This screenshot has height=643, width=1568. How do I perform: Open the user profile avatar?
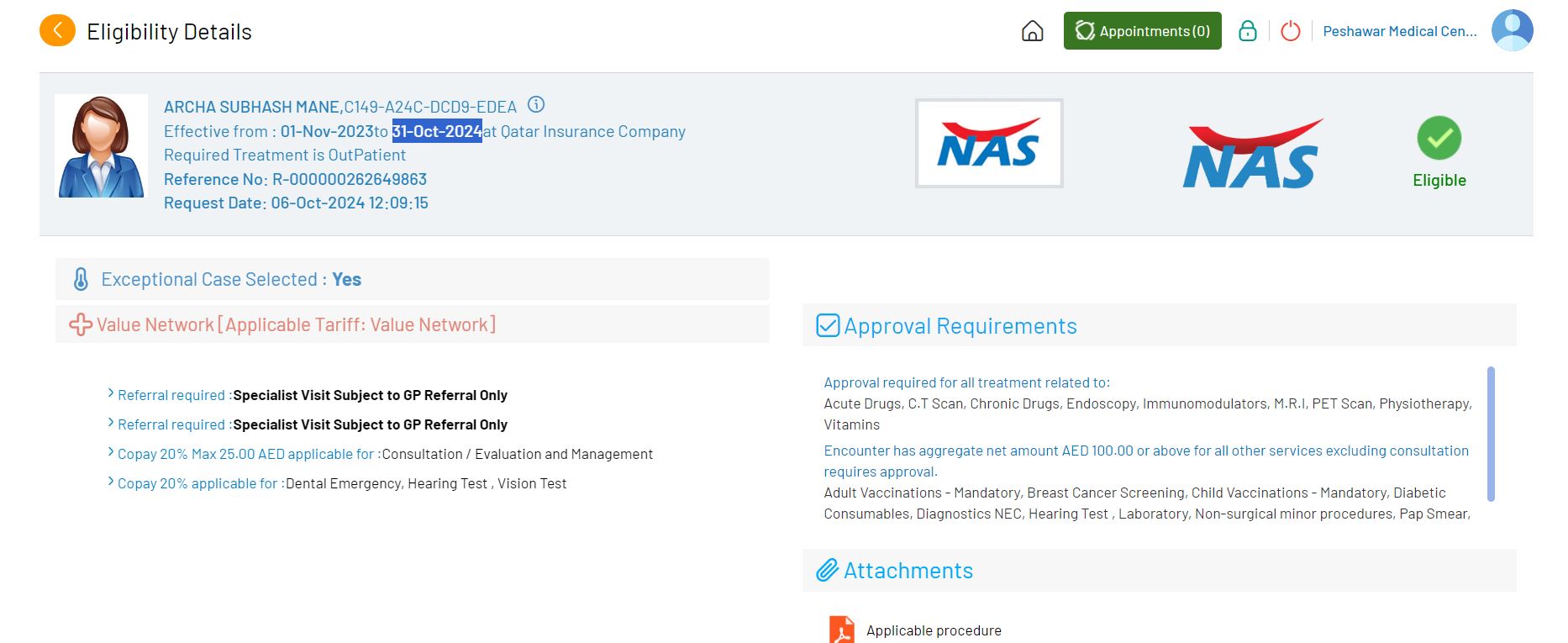click(1512, 30)
